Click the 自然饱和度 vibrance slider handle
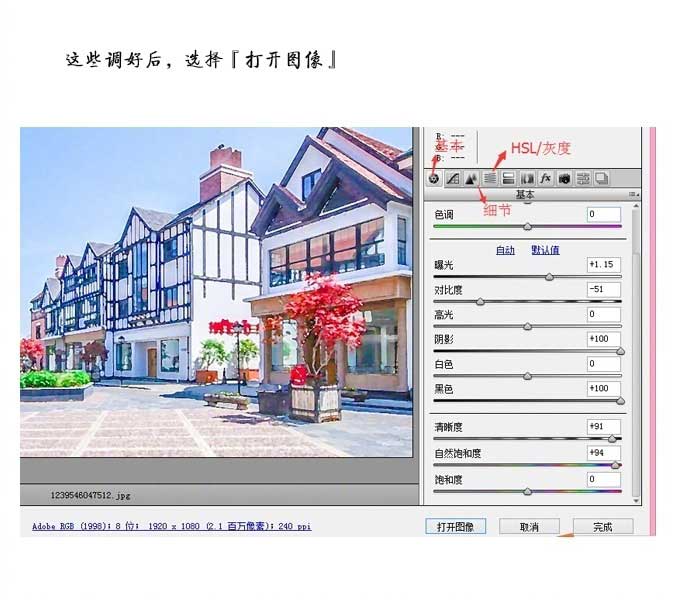 (x=615, y=465)
